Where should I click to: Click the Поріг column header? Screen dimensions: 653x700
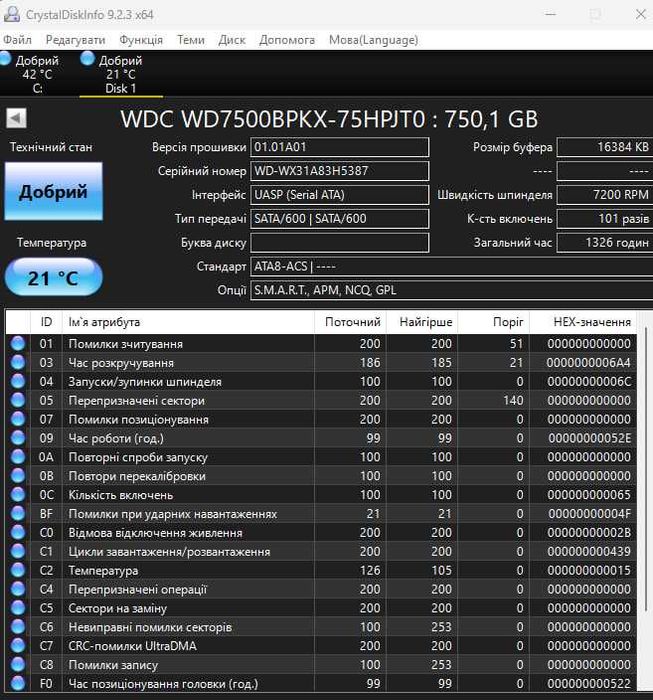494,322
